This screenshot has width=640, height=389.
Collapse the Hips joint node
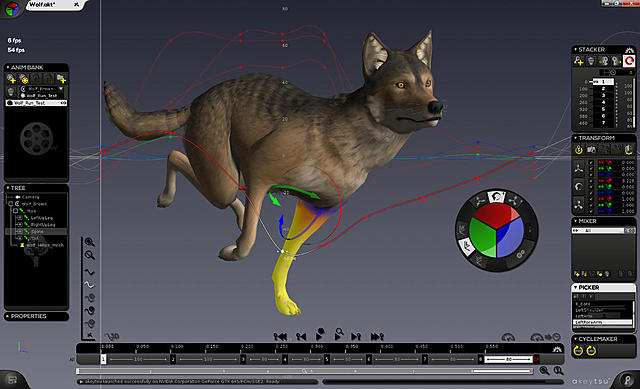point(15,211)
